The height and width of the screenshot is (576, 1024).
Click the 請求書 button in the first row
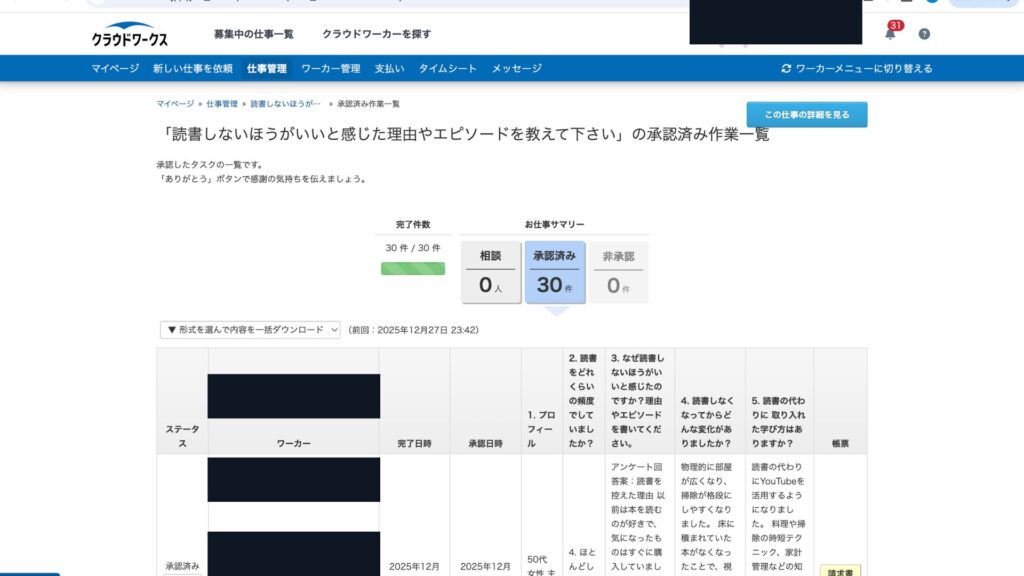840,571
